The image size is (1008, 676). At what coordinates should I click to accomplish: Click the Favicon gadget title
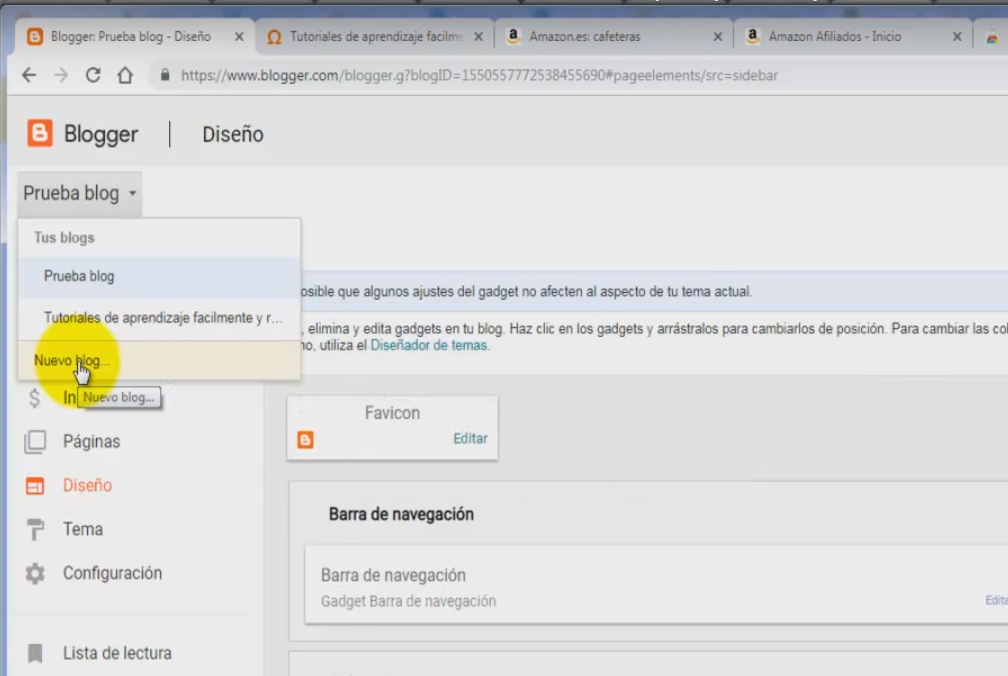pos(392,413)
